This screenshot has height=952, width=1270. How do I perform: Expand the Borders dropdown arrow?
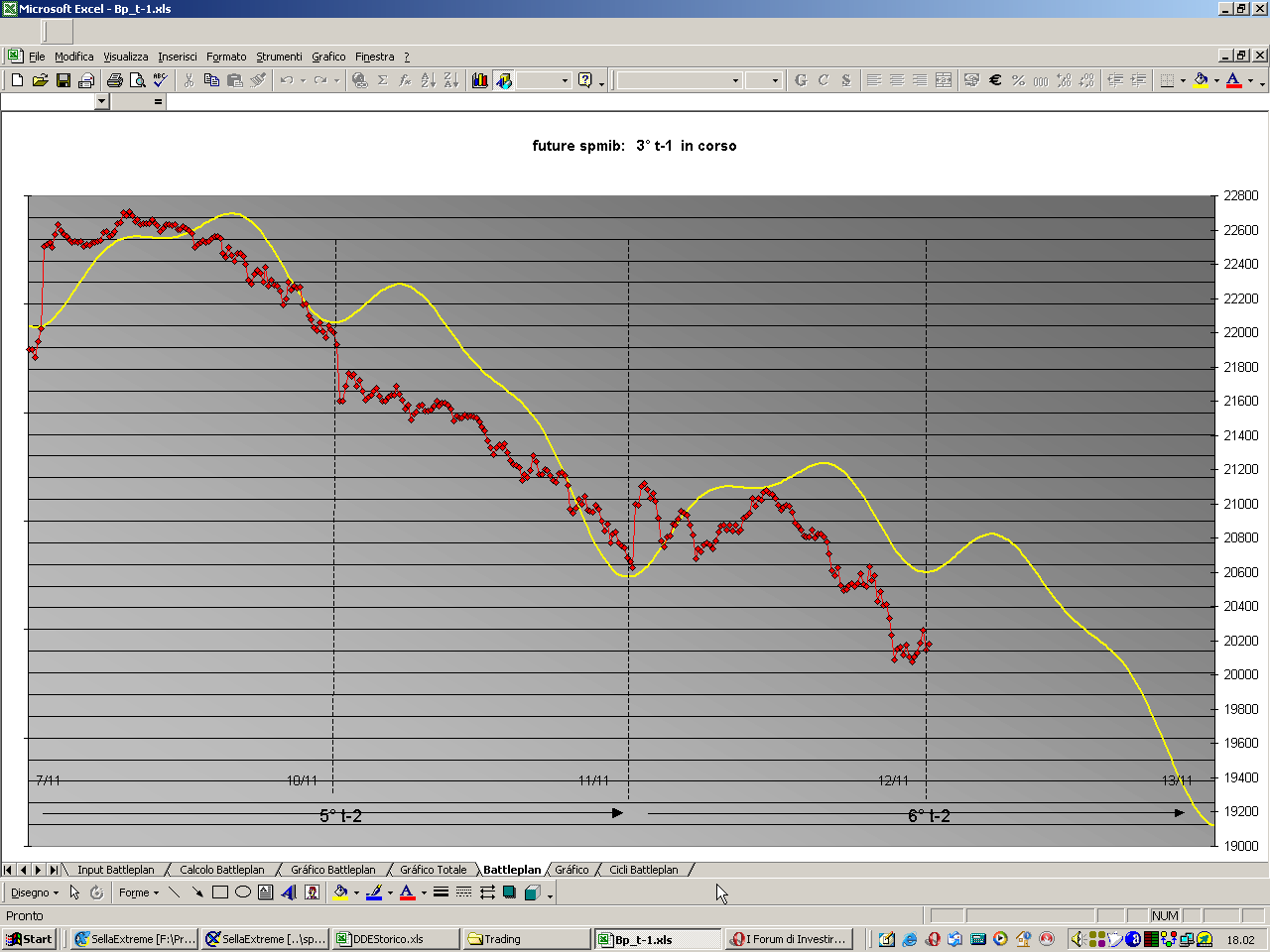1183,80
